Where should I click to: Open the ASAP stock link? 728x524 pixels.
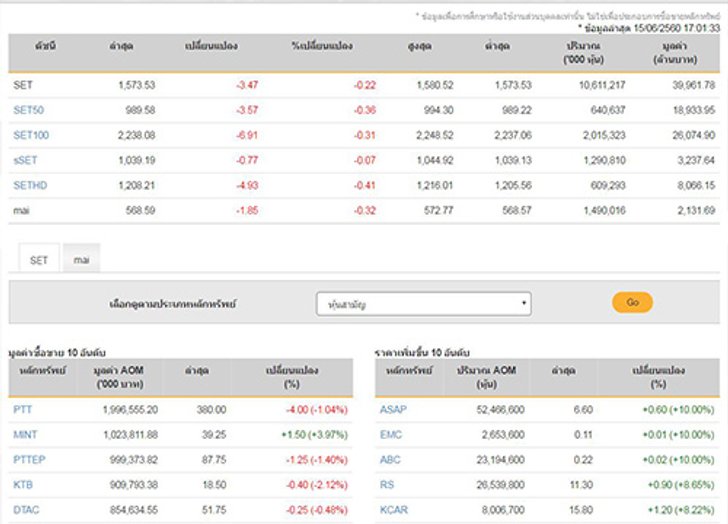click(393, 409)
